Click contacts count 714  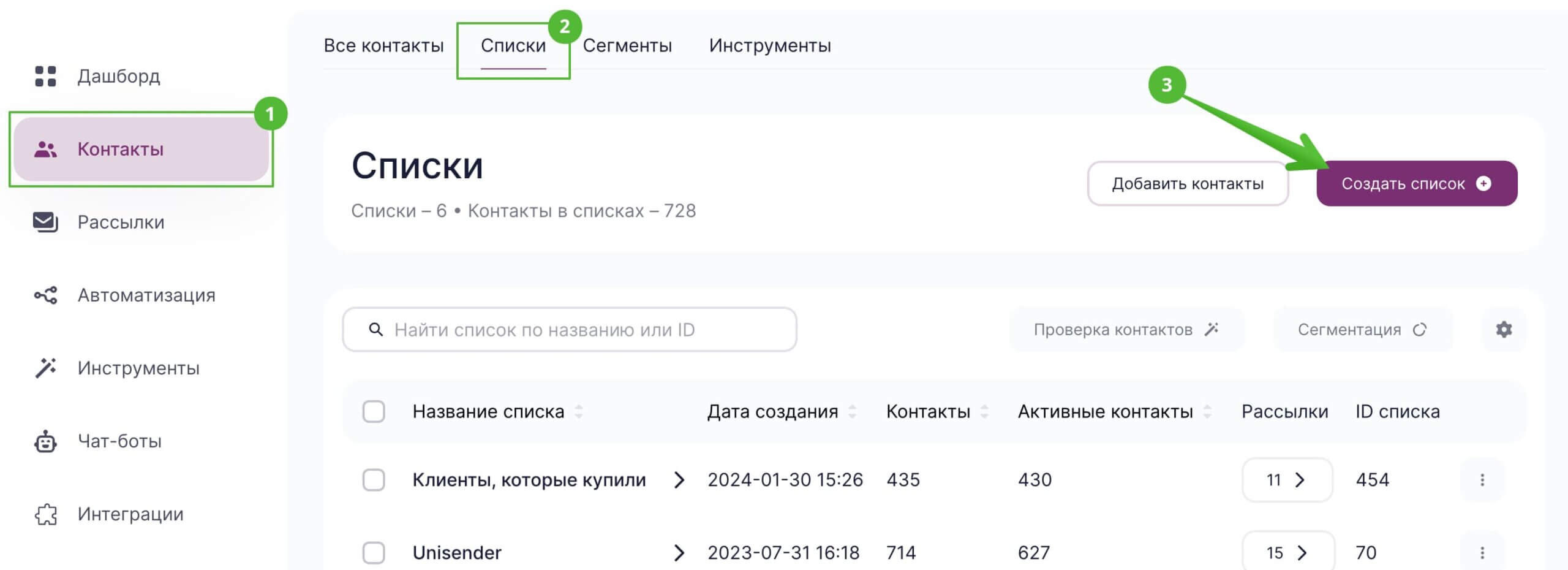(901, 553)
